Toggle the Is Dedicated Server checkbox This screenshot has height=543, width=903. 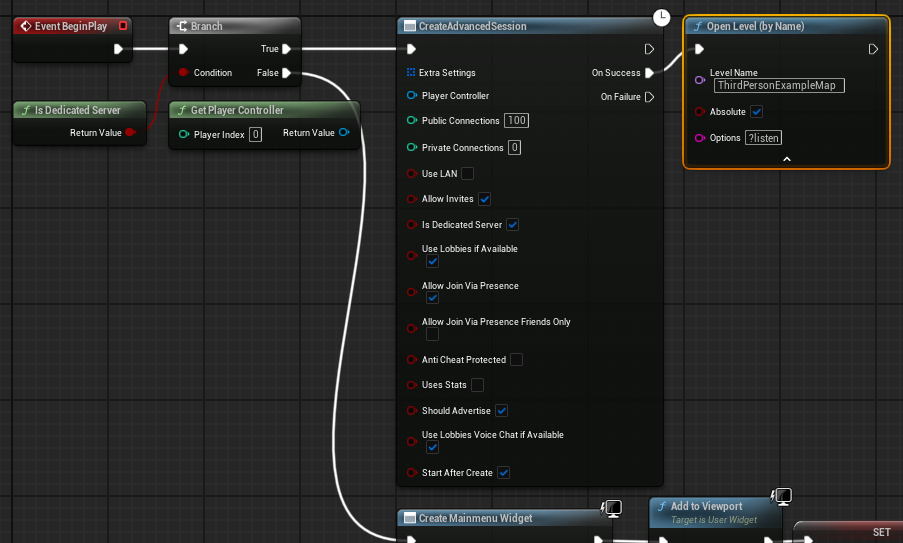coord(513,225)
